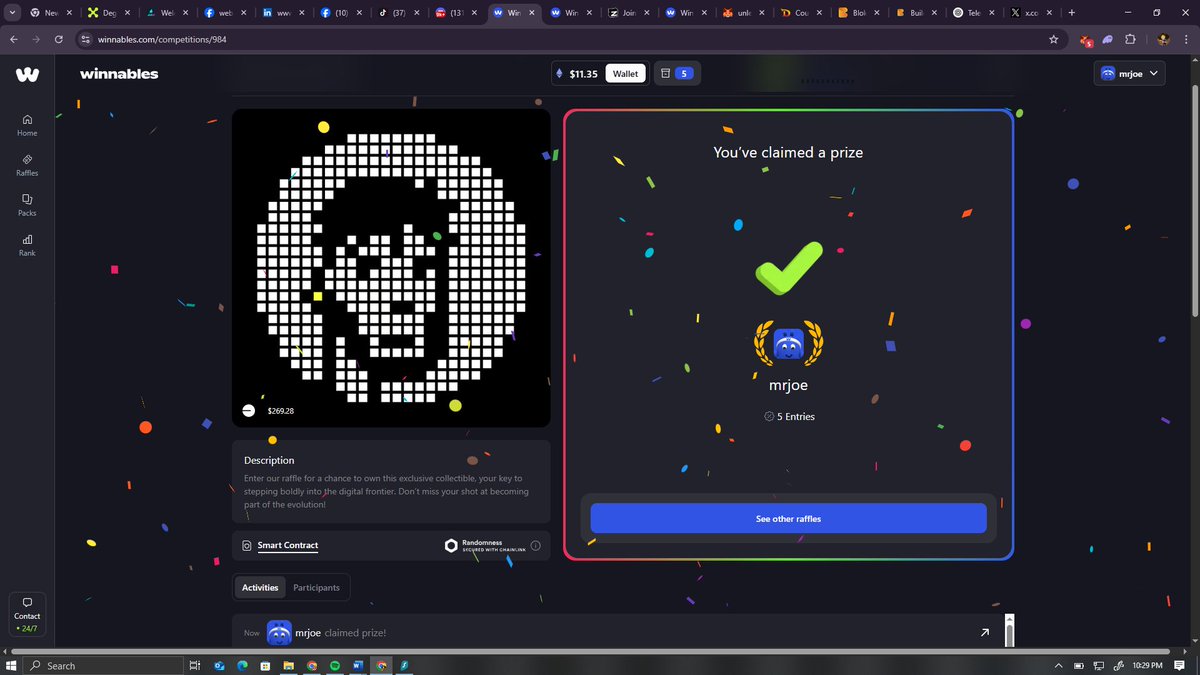Click the Chainlink randomness info icon
The height and width of the screenshot is (675, 1200).
point(535,545)
